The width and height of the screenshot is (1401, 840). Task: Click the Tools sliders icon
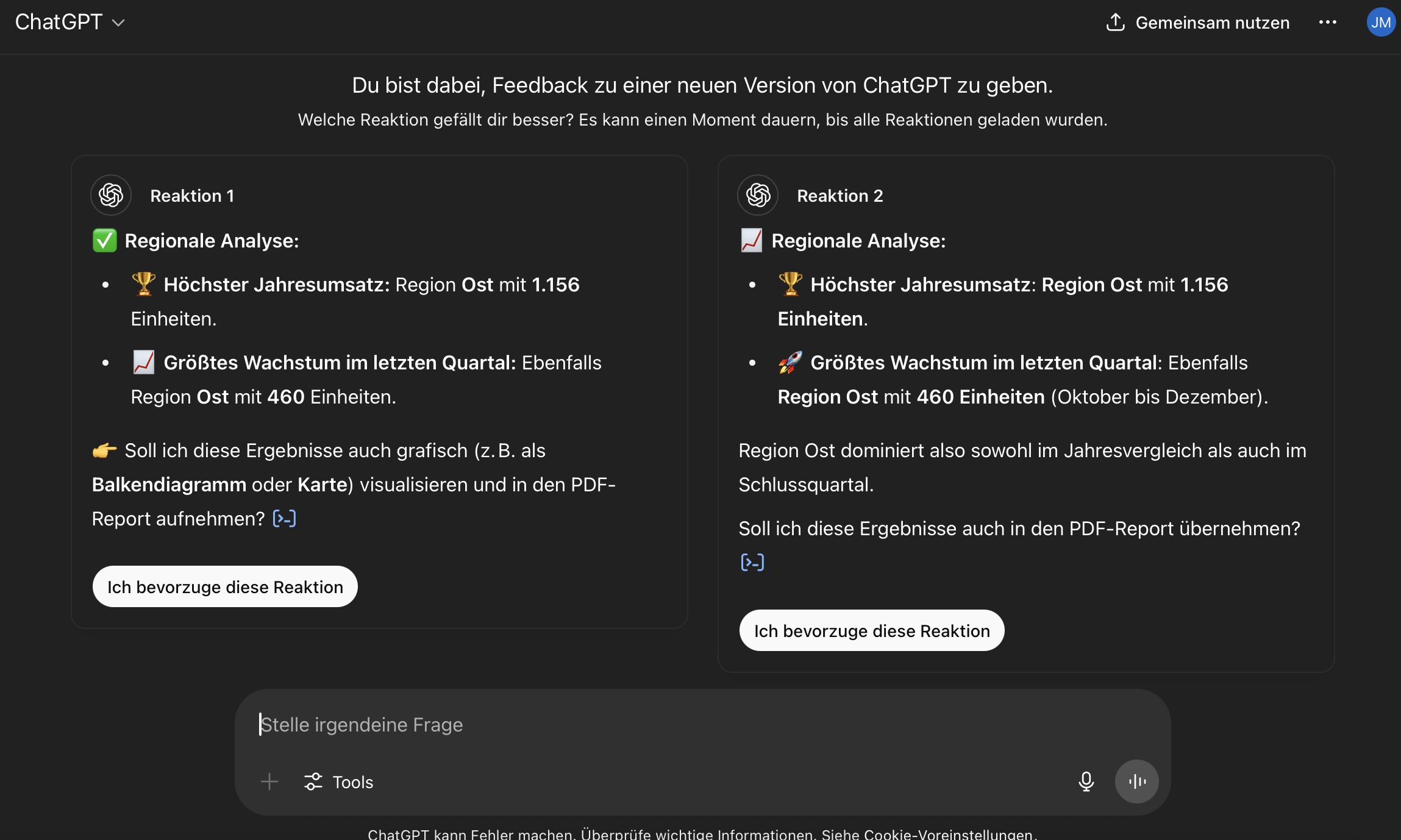[x=313, y=781]
